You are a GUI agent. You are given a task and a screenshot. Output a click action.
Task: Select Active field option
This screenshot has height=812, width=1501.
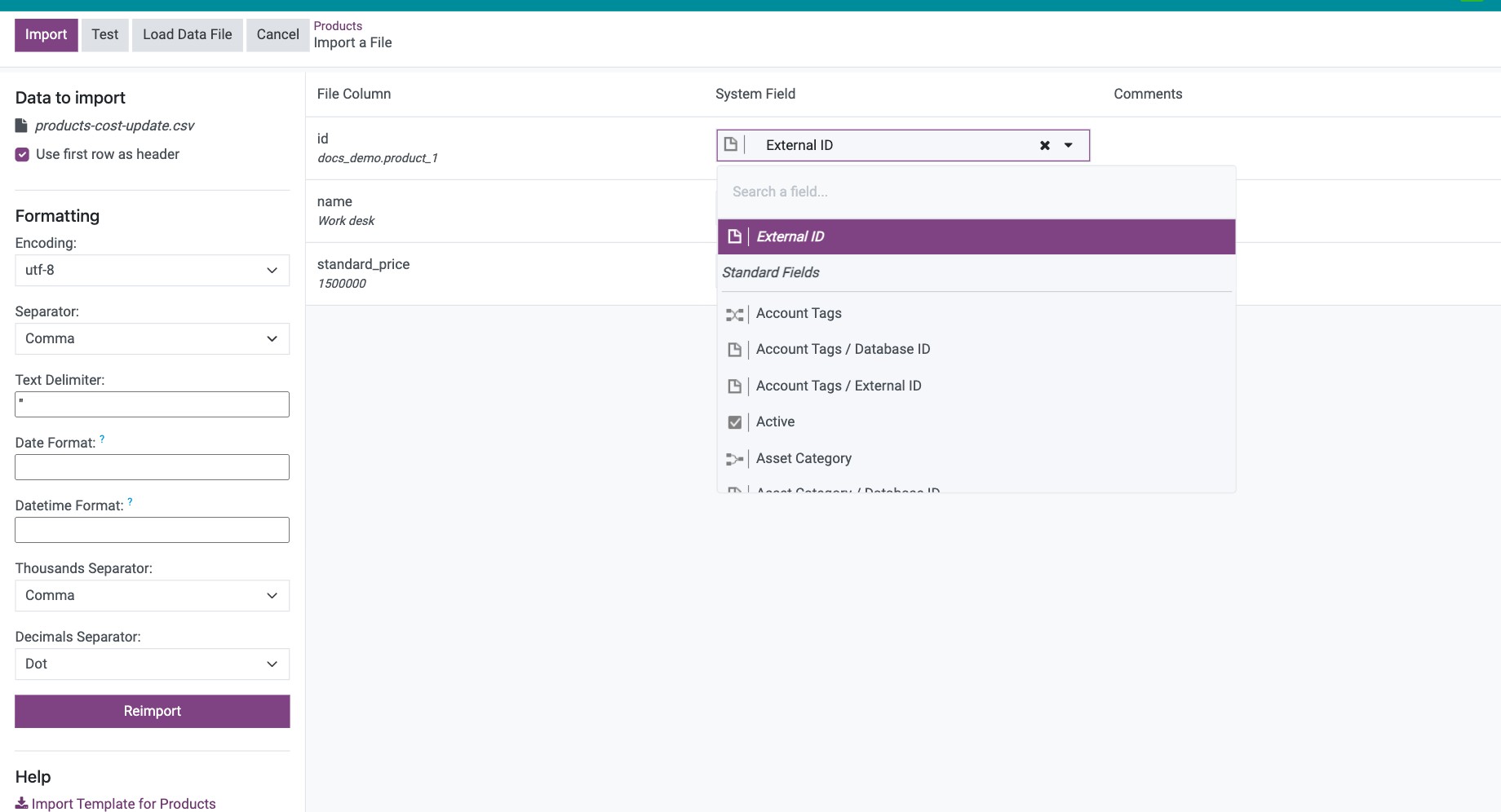tap(976, 421)
